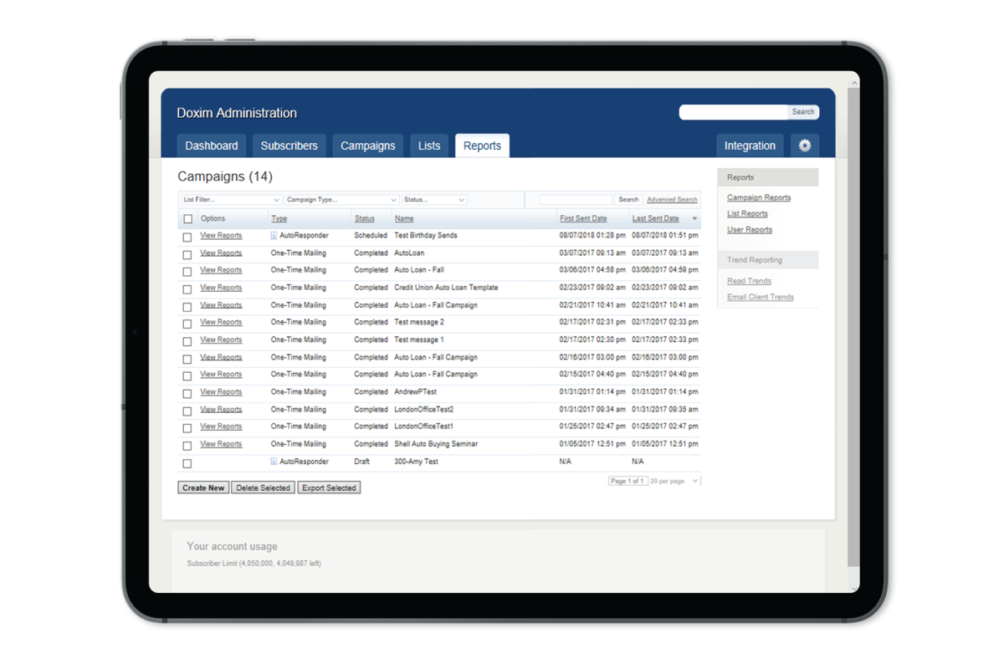Open the Status filter dropdown
The image size is (1004, 669).
click(x=433, y=199)
